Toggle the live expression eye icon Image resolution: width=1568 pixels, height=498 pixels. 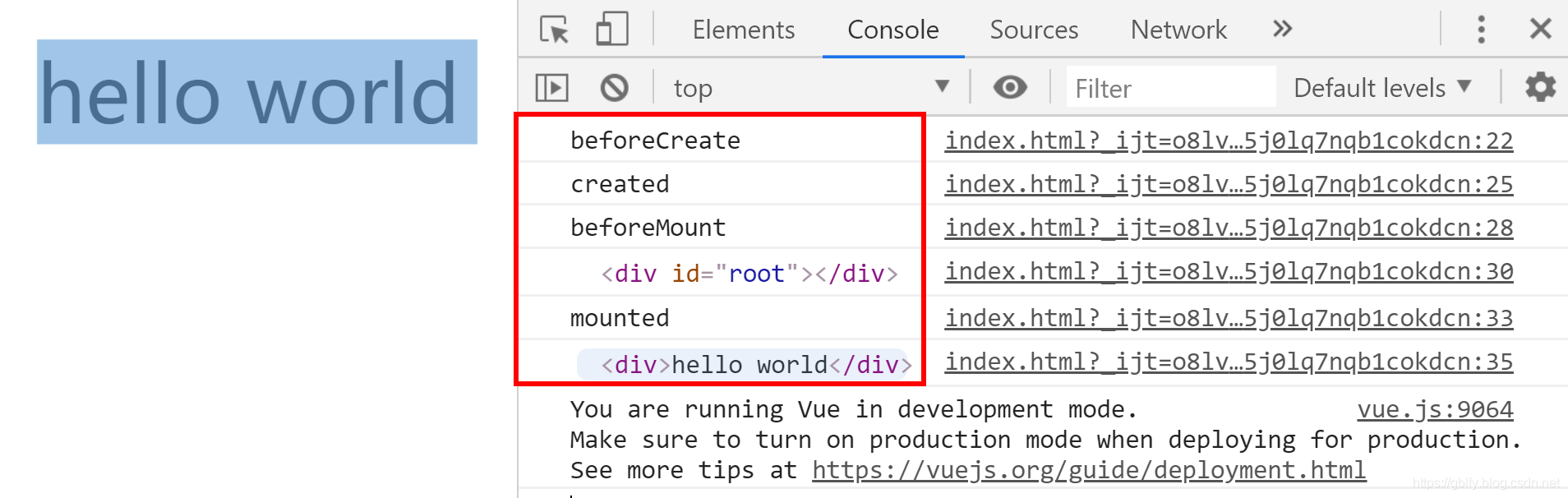coord(1010,87)
